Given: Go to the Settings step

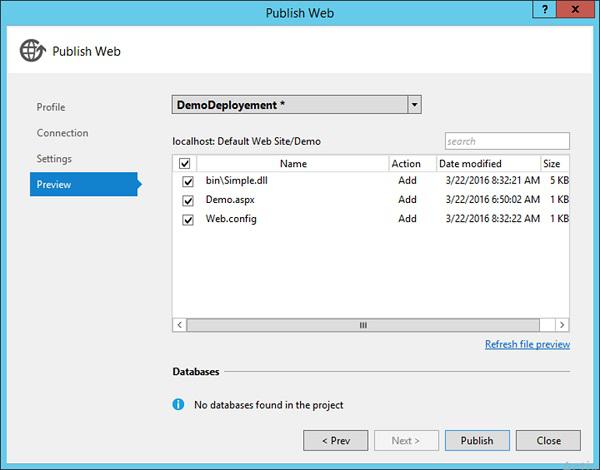Looking at the screenshot, I should click(x=54, y=158).
